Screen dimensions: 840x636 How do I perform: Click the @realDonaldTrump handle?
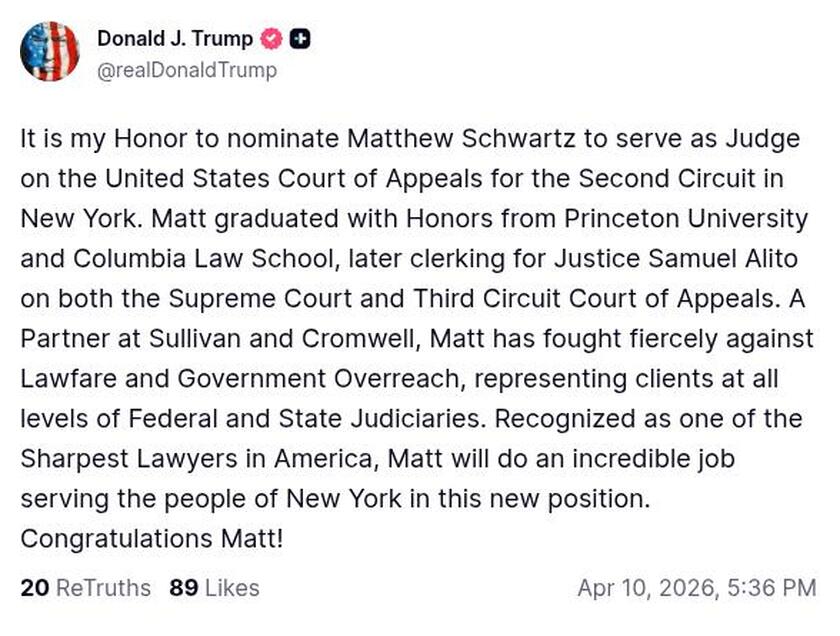tap(187, 71)
